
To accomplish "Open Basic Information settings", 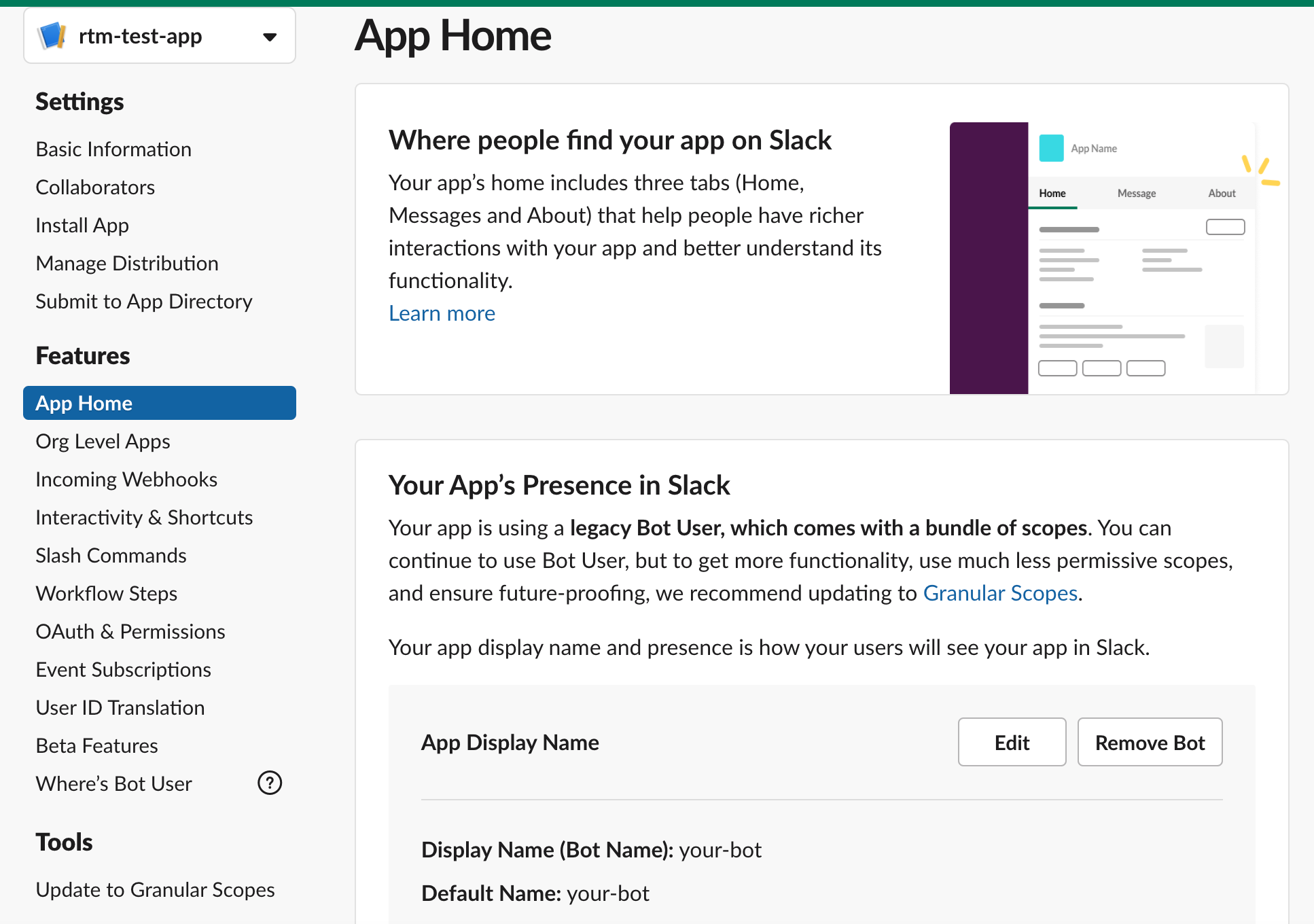I will pyautogui.click(x=113, y=149).
